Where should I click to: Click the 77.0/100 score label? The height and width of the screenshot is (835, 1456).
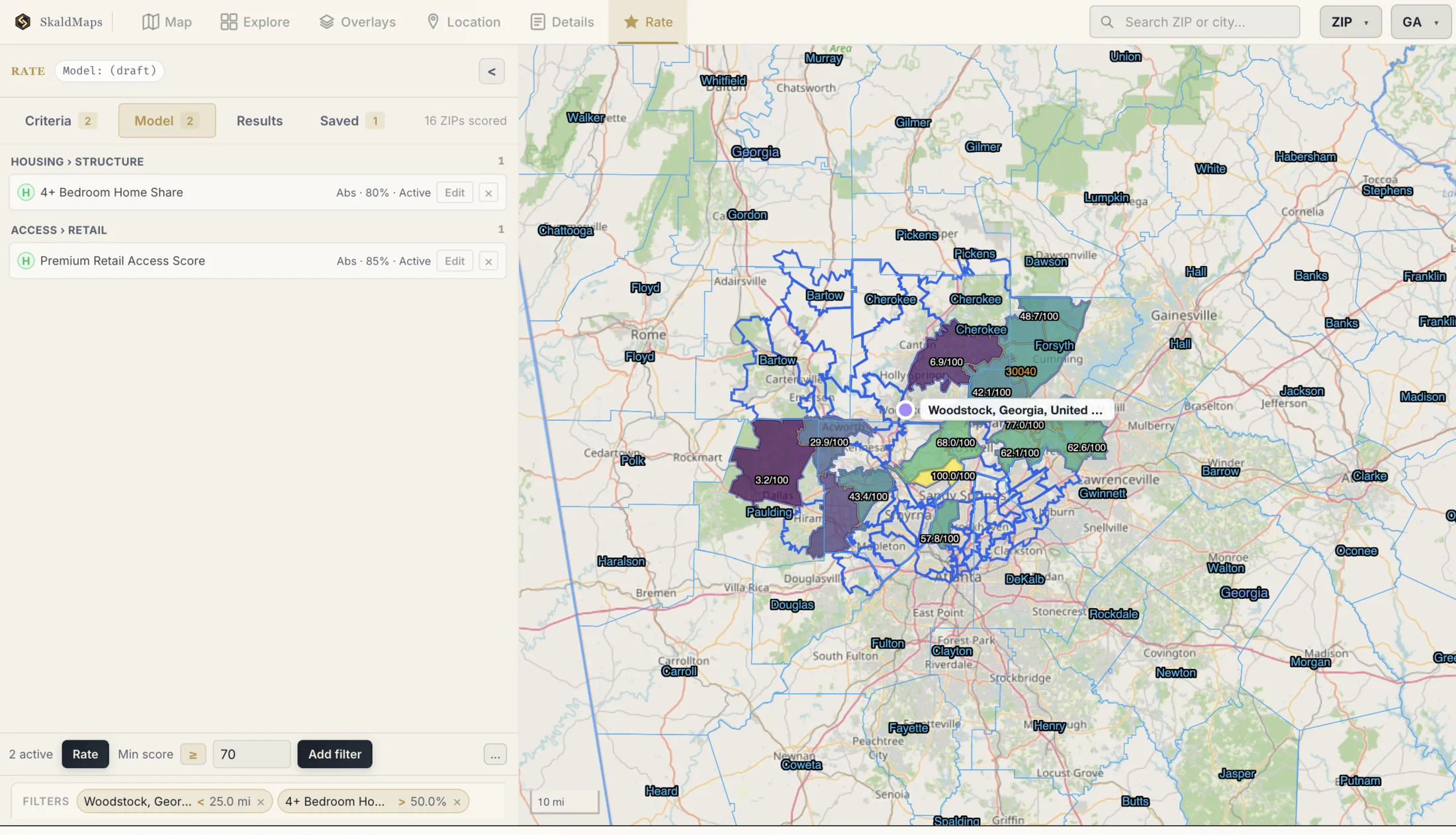pyautogui.click(x=1025, y=425)
